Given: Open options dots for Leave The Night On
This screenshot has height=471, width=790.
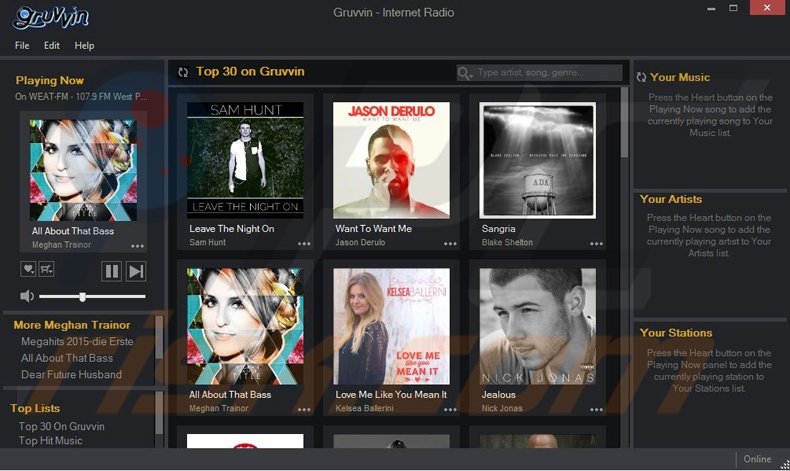Looking at the screenshot, I should 304,244.
